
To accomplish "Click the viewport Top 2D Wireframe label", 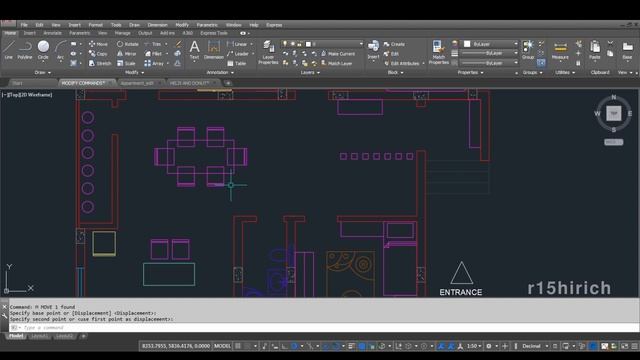I will (27, 95).
